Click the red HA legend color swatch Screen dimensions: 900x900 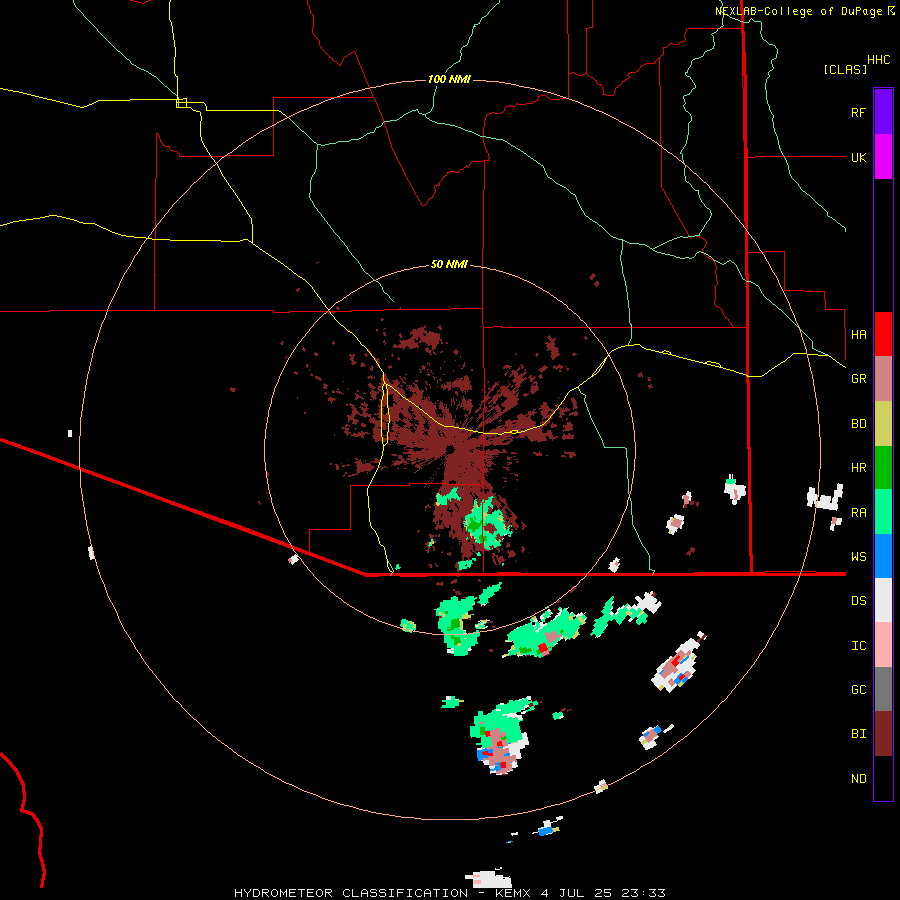pyautogui.click(x=883, y=334)
